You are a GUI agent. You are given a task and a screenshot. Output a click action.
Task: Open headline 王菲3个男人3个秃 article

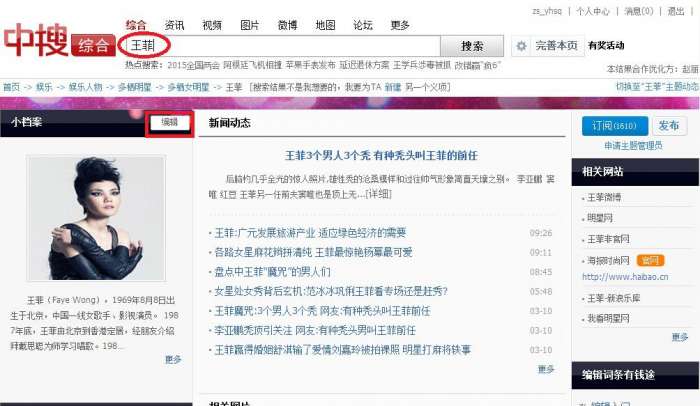point(381,155)
